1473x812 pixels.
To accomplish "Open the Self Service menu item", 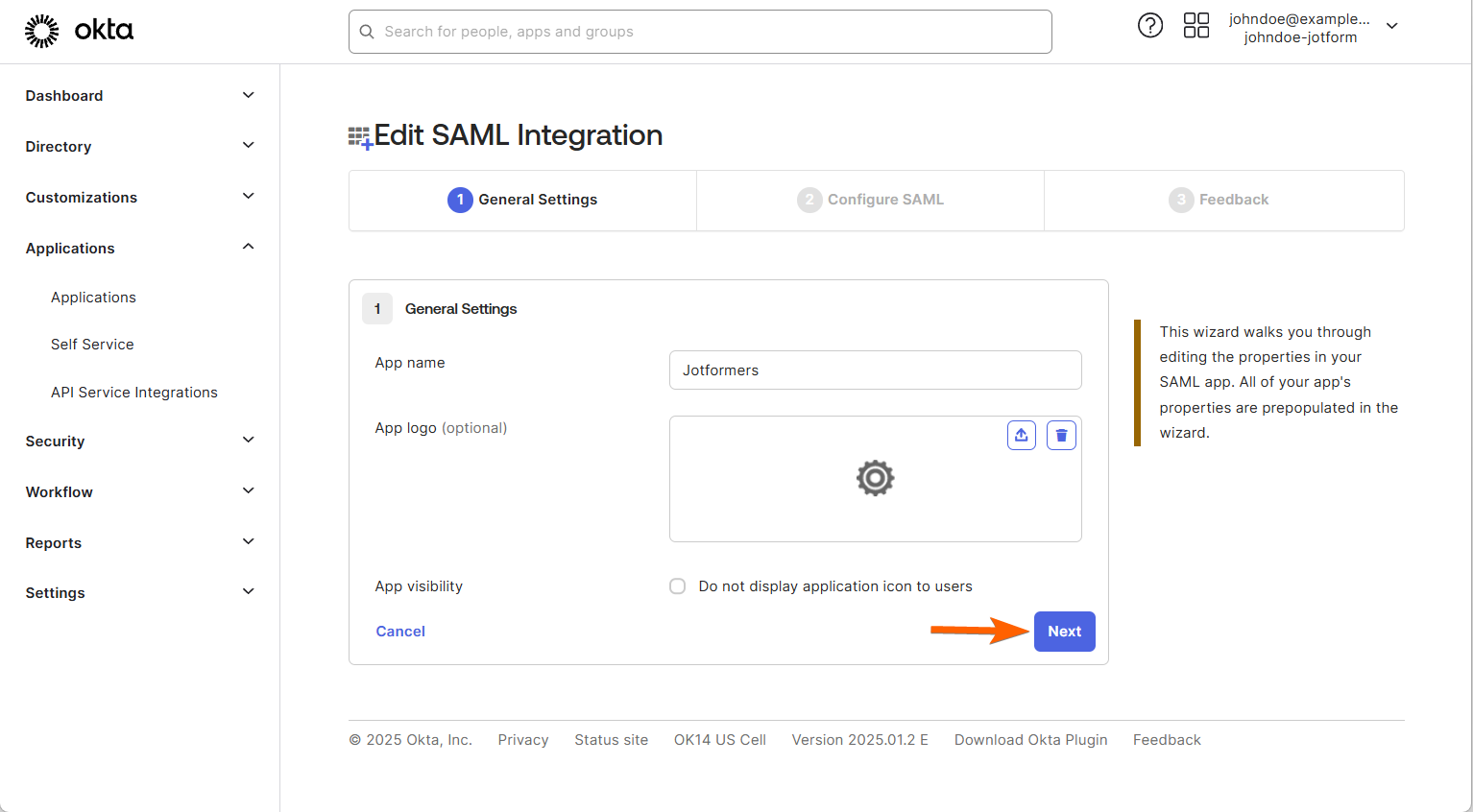I will pos(92,345).
